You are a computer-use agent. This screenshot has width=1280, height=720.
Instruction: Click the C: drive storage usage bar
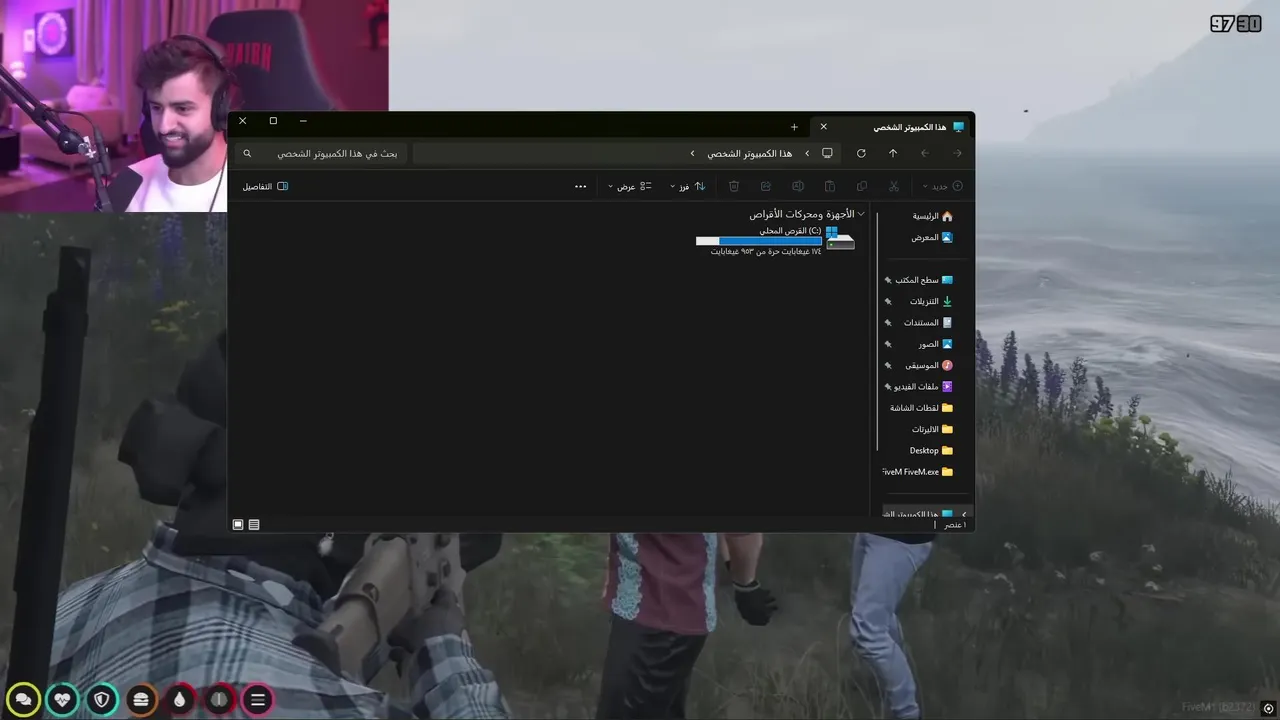pyautogui.click(x=759, y=241)
